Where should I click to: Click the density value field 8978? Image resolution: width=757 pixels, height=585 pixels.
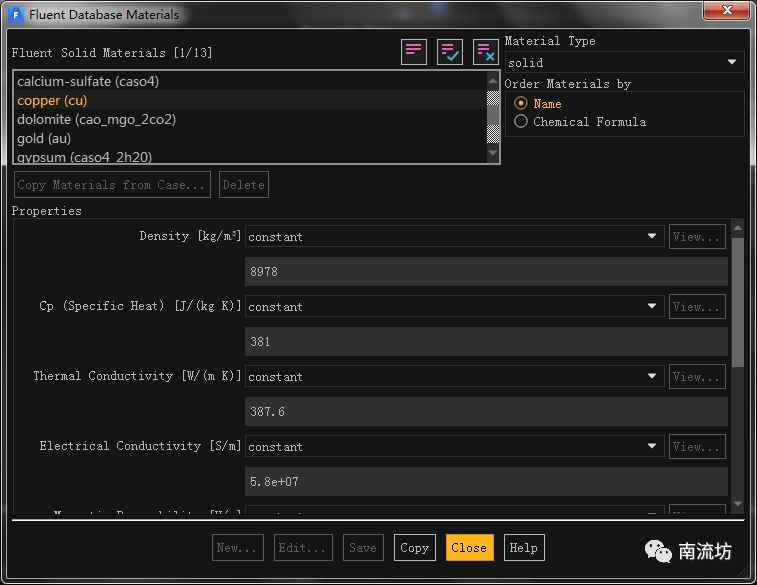[486, 271]
